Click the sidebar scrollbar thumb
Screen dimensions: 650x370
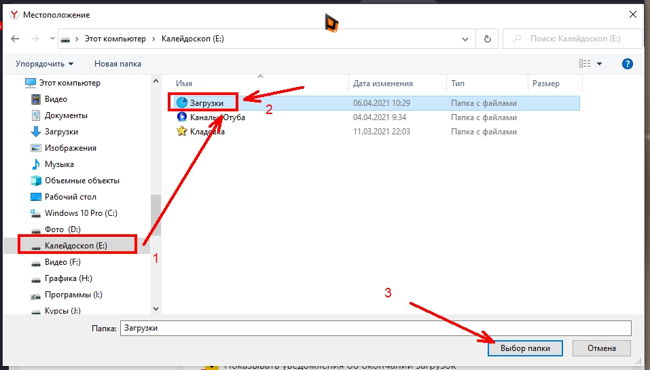pos(156,215)
